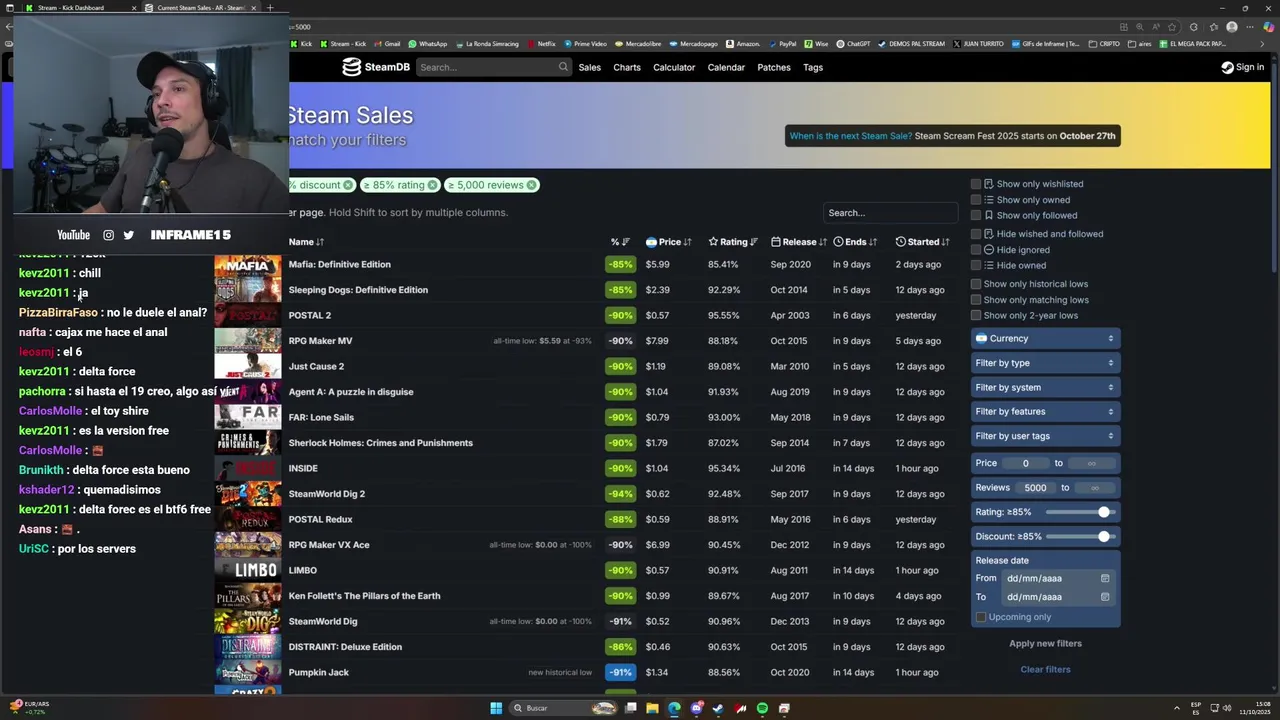Open Mafia: Definitive Edition game link
Screen dimensions: 1280x720
pyautogui.click(x=340, y=265)
